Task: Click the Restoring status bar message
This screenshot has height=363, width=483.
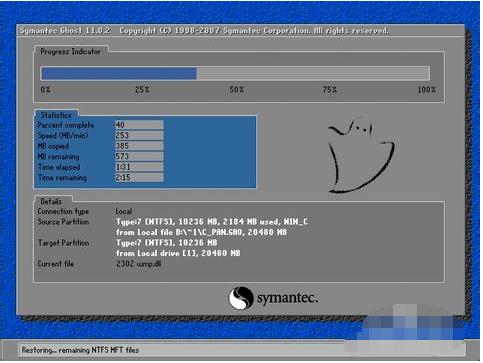Action: click(80, 350)
